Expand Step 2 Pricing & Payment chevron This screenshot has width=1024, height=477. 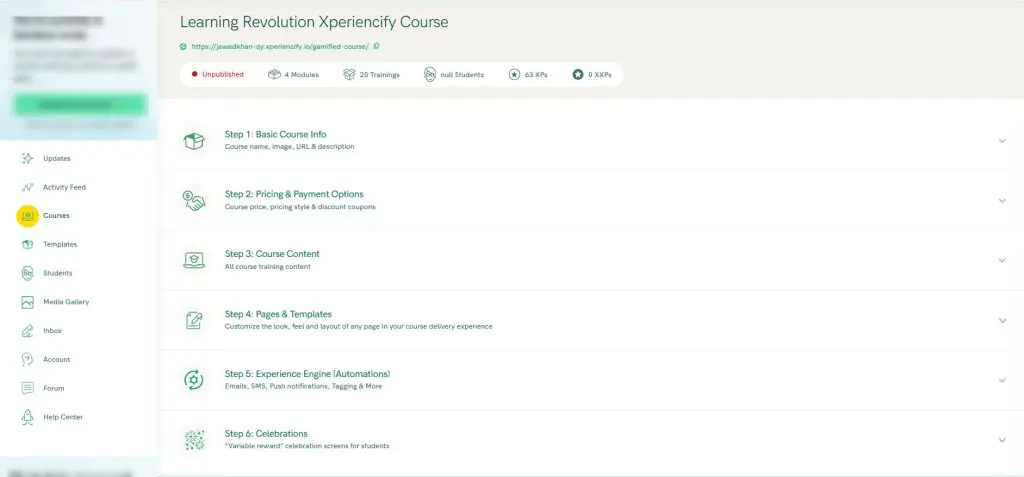pyautogui.click(x=1002, y=201)
